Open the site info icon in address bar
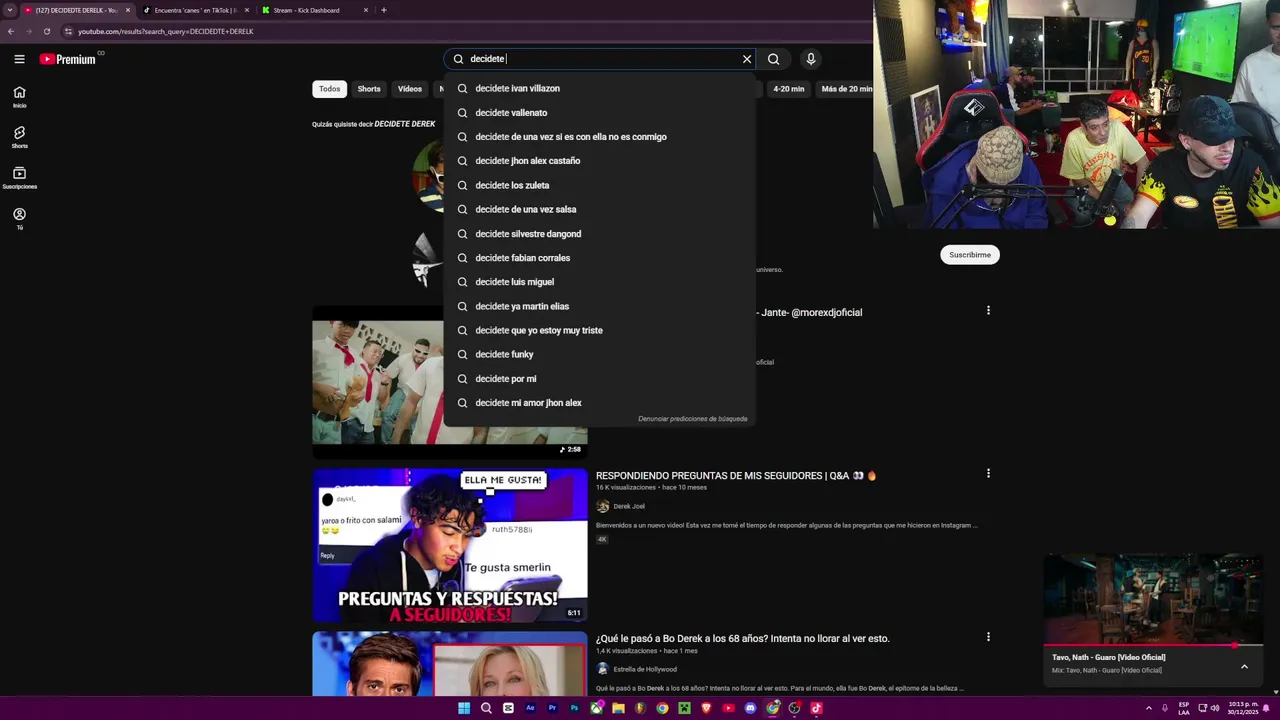The height and width of the screenshot is (720, 1280). coord(68,31)
